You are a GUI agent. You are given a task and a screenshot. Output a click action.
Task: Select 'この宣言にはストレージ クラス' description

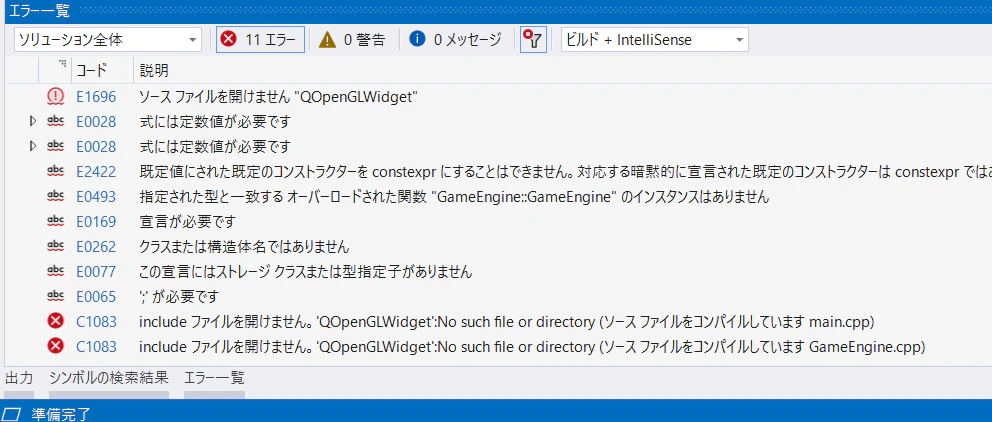click(x=306, y=272)
